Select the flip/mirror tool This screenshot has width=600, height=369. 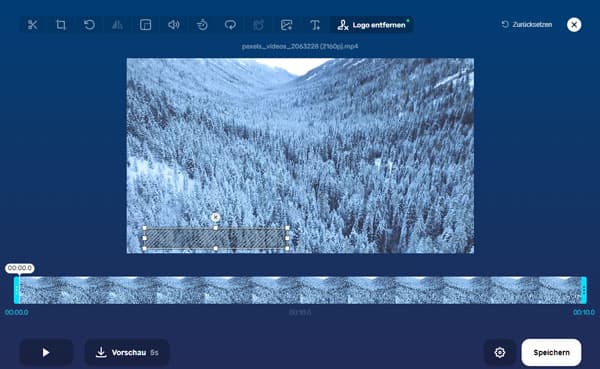pos(117,25)
